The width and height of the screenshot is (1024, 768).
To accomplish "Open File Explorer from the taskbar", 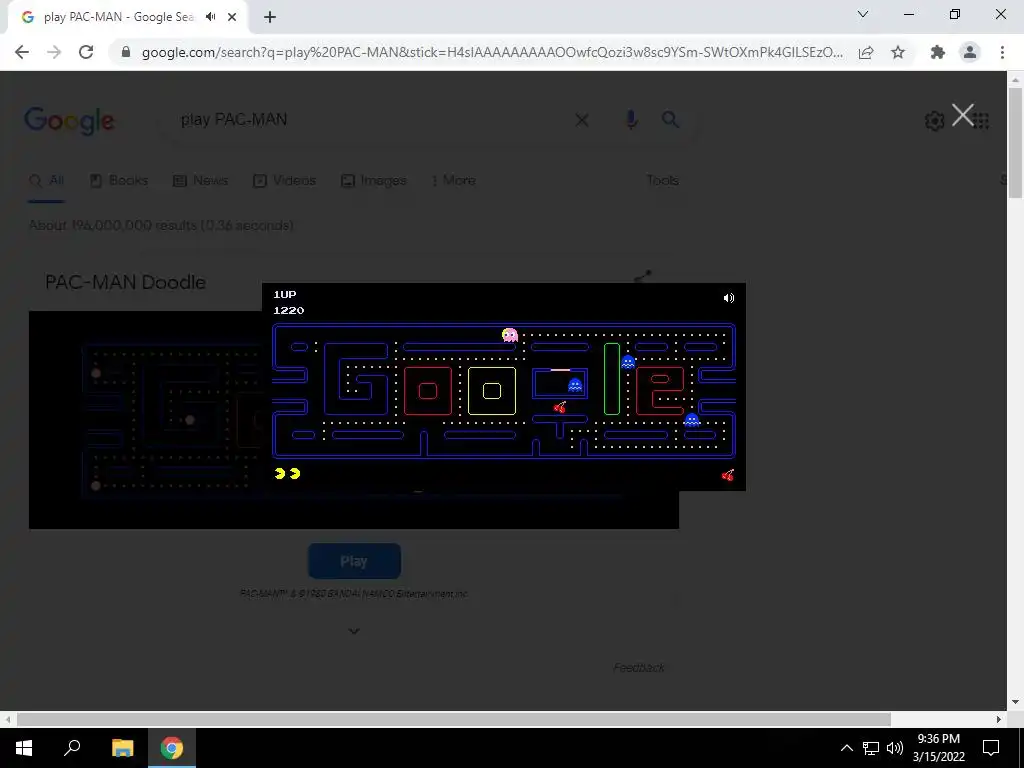I will pyautogui.click(x=122, y=748).
